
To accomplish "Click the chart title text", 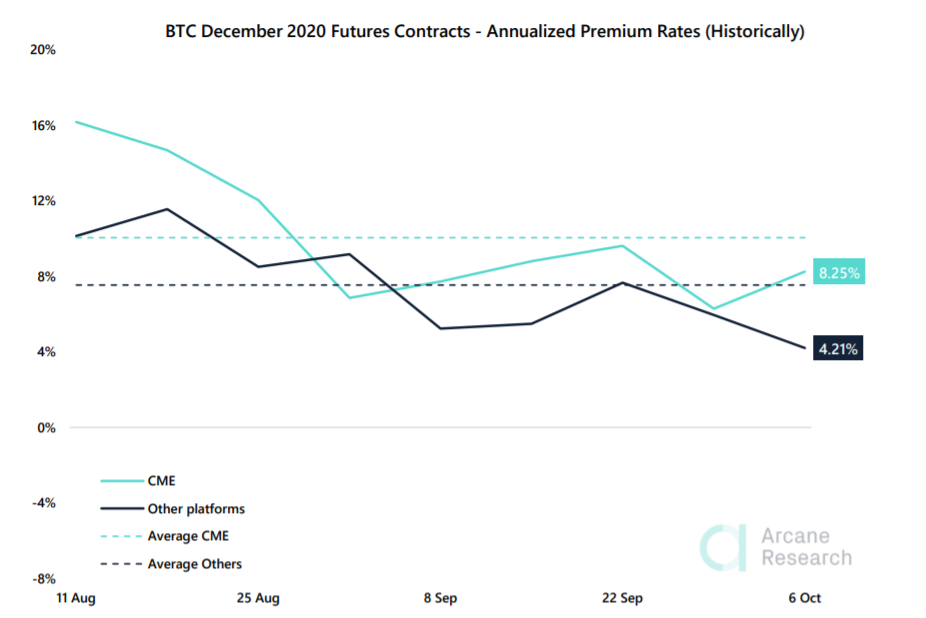I will [484, 31].
